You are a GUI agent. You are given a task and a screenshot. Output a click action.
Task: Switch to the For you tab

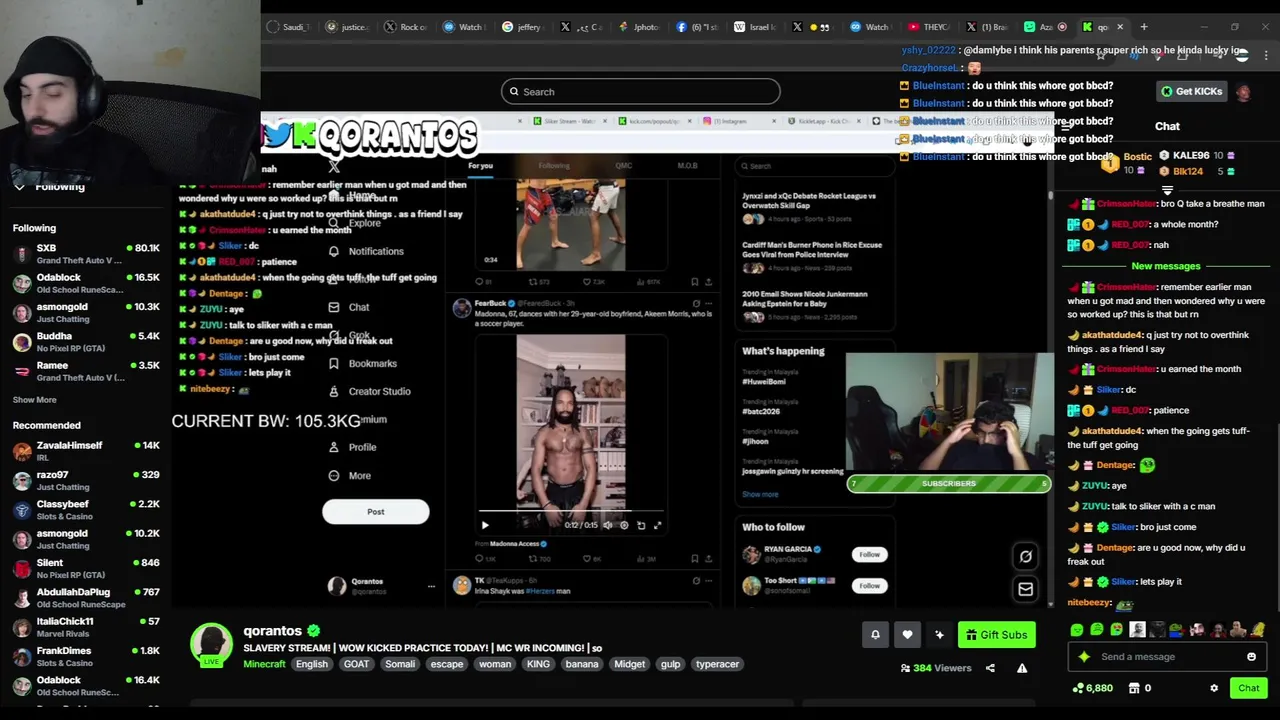[x=480, y=166]
